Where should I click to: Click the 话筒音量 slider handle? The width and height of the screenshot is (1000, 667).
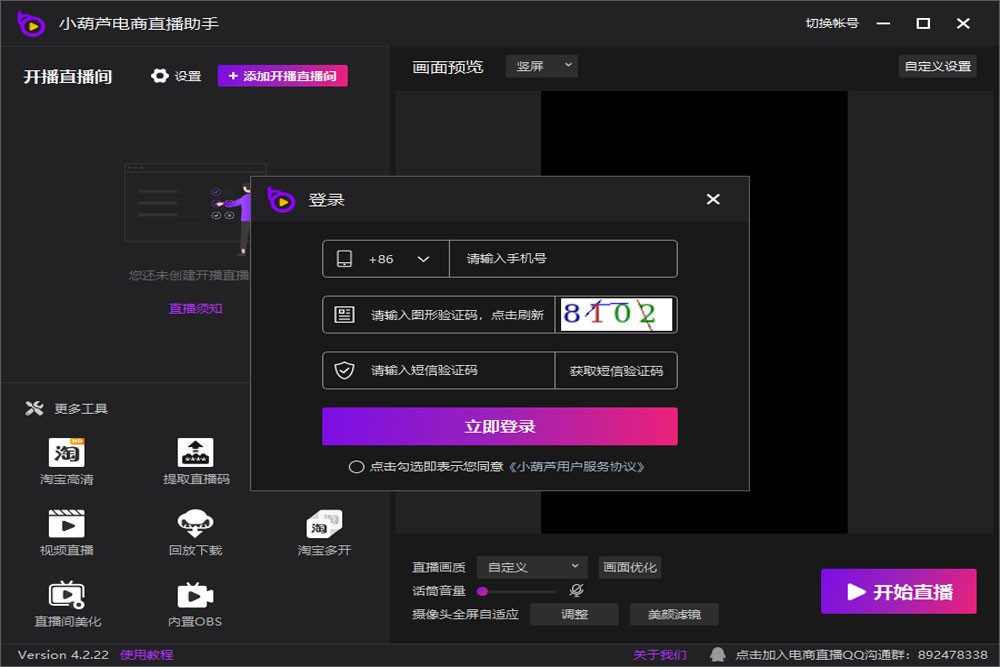click(483, 591)
